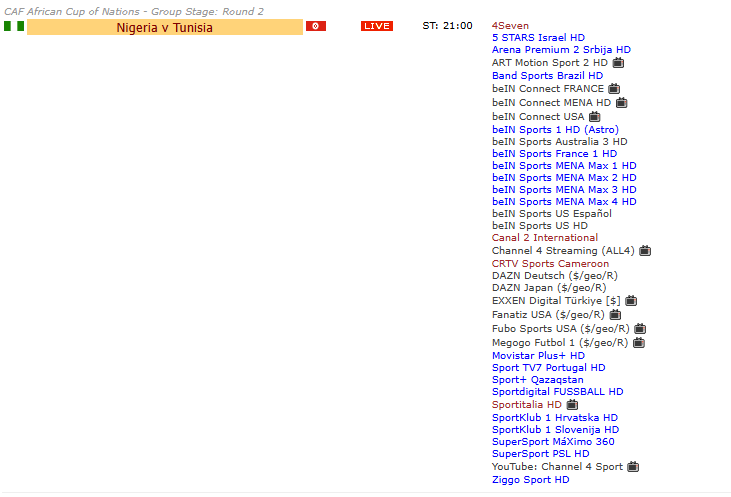Select beIN Sports France 1 HD
Image resolution: width=731 pixels, height=497 pixels.
[x=554, y=154]
